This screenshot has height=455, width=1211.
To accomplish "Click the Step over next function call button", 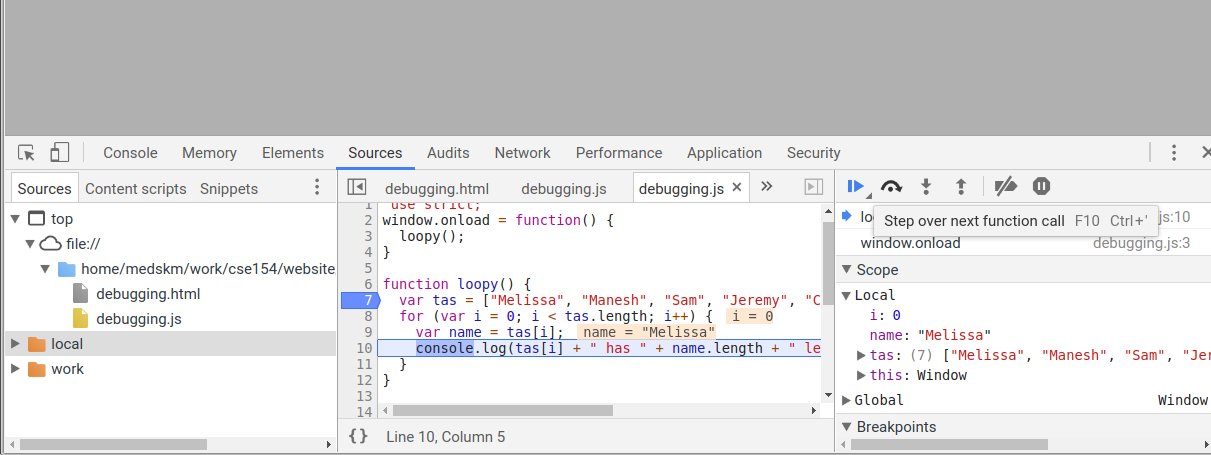I will [x=891, y=186].
